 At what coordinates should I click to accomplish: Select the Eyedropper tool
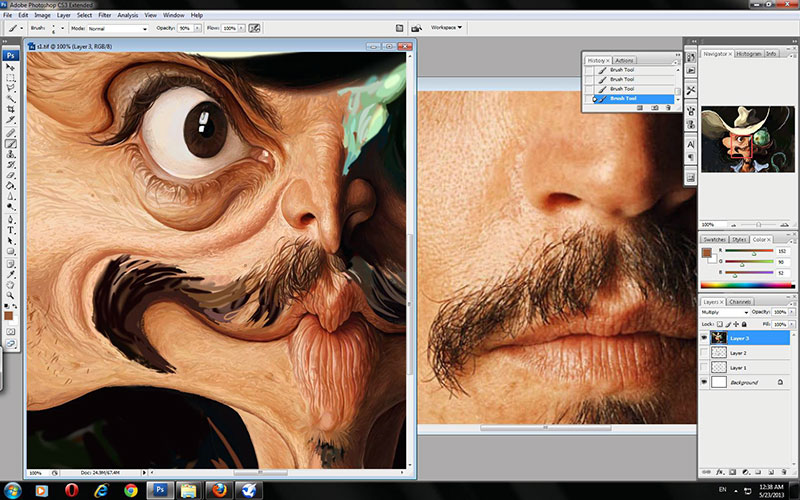pyautogui.click(x=11, y=274)
